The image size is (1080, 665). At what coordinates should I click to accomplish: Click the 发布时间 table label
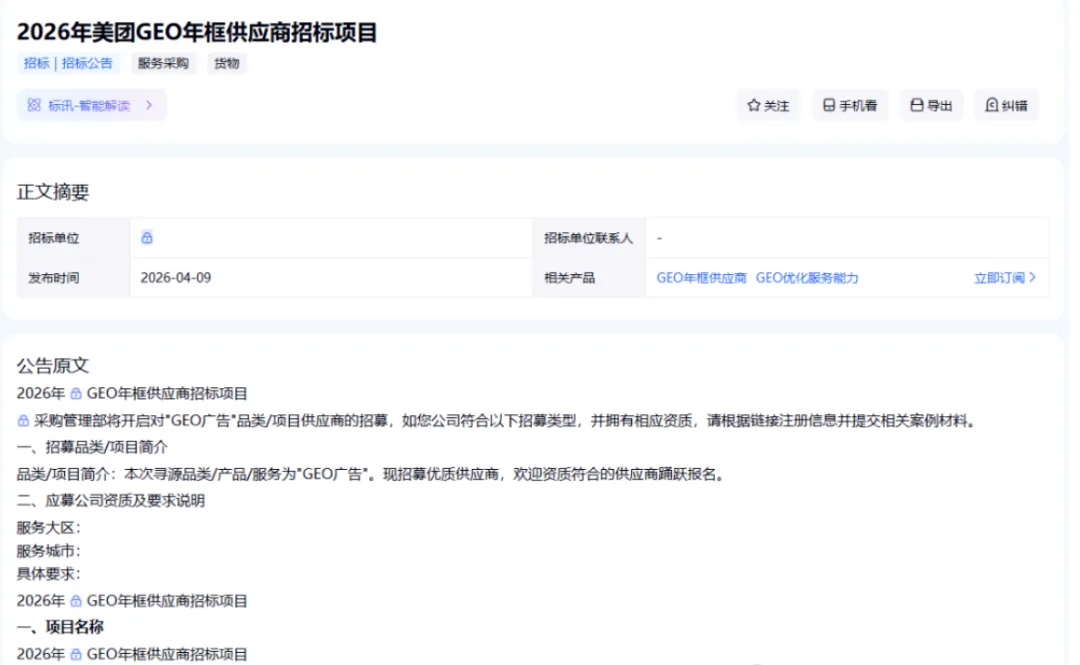tap(54, 278)
